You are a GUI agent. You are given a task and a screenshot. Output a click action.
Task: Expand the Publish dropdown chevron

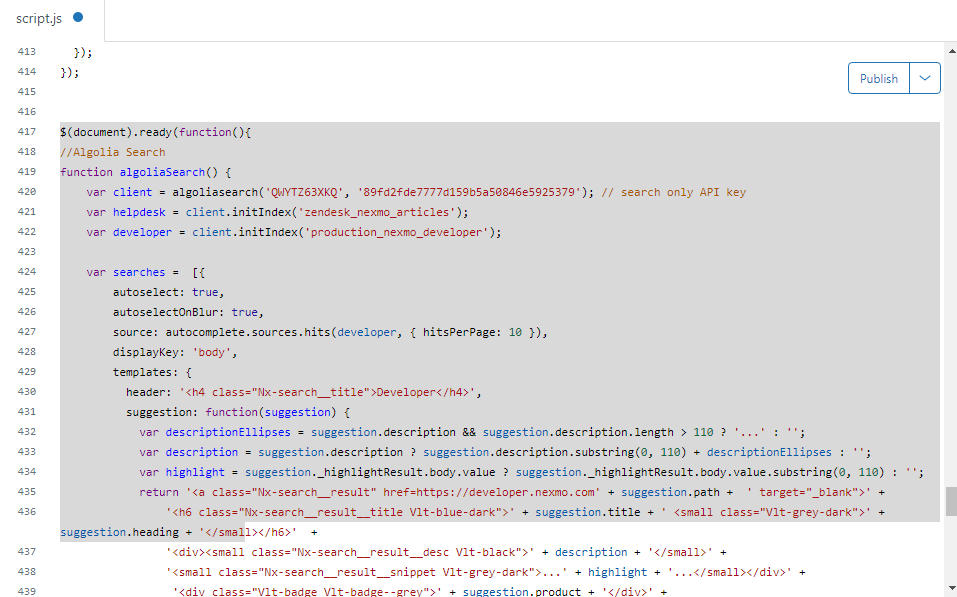click(x=925, y=79)
